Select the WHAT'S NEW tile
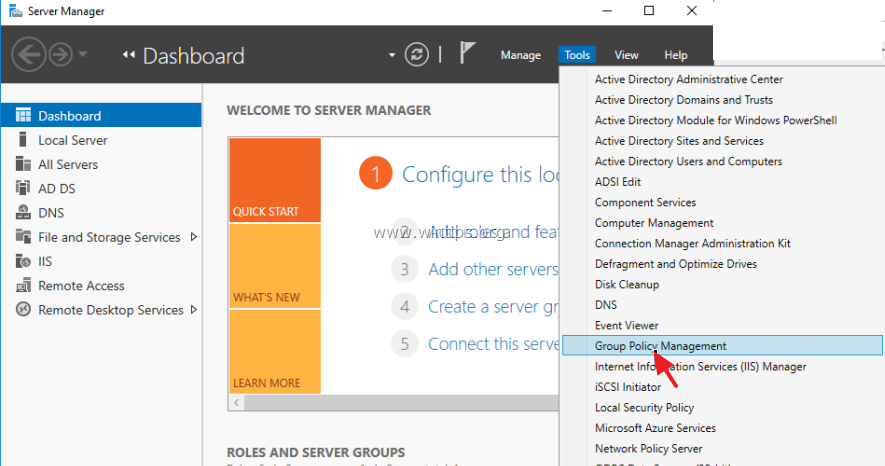The height and width of the screenshot is (466, 885). 275,266
